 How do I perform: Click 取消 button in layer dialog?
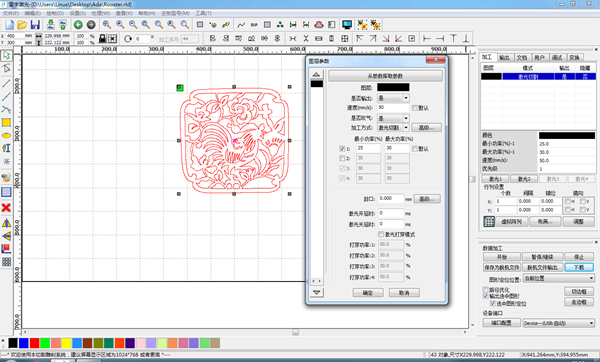pos(404,292)
